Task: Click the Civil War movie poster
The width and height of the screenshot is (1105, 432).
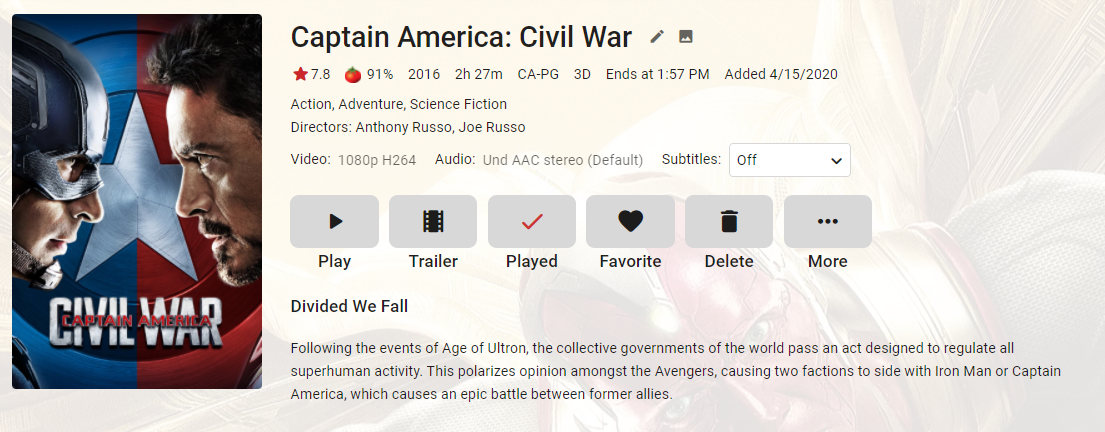Action: coord(137,201)
